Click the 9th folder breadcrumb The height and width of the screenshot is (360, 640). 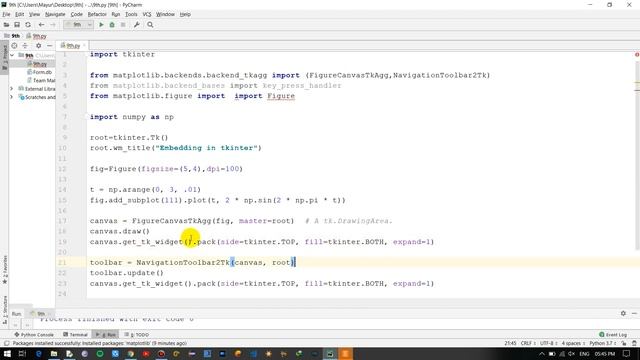(12, 36)
